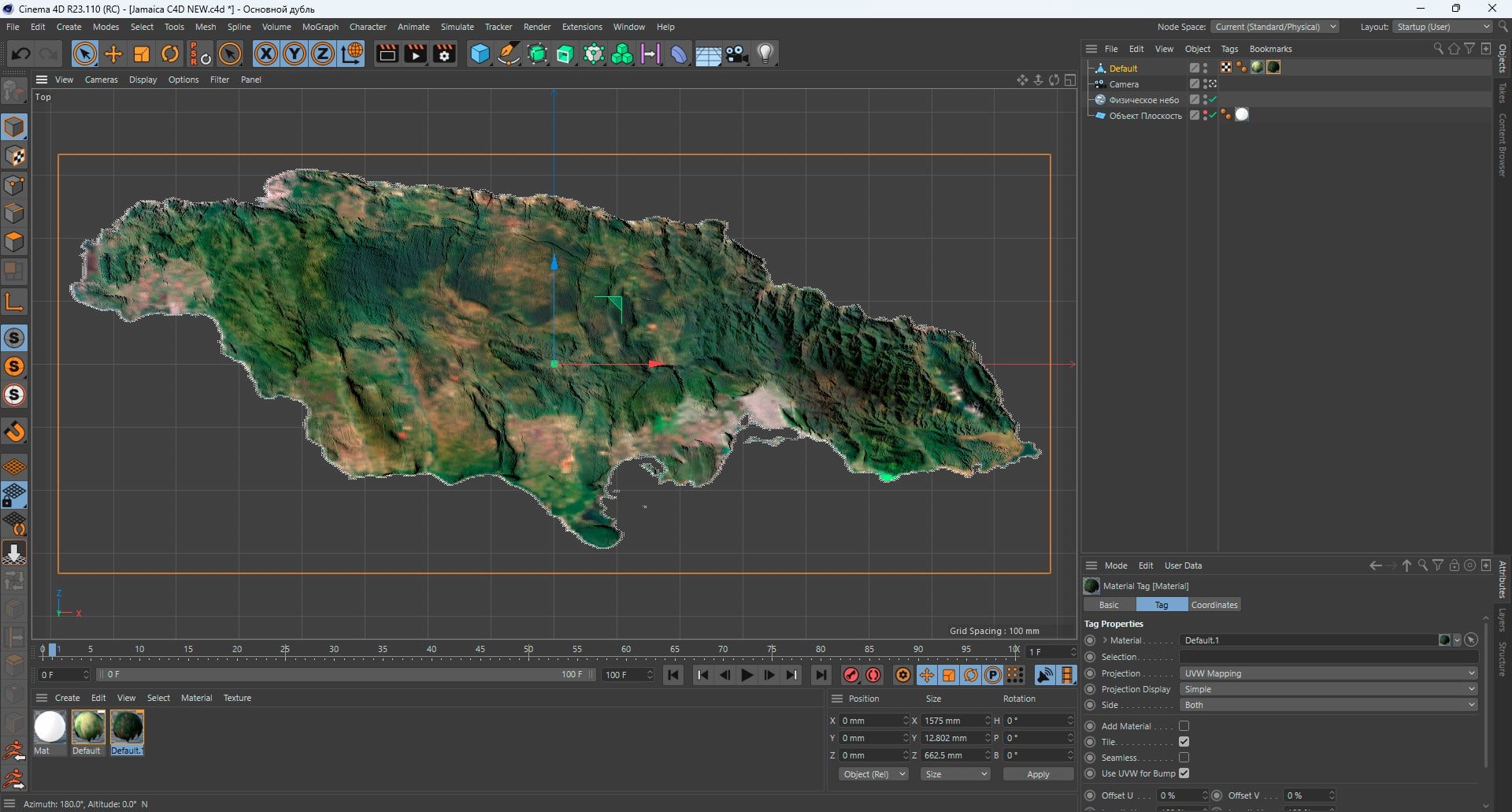The image size is (1512, 812).
Task: Open the Side dropdown set to Both
Action: pos(1329,705)
